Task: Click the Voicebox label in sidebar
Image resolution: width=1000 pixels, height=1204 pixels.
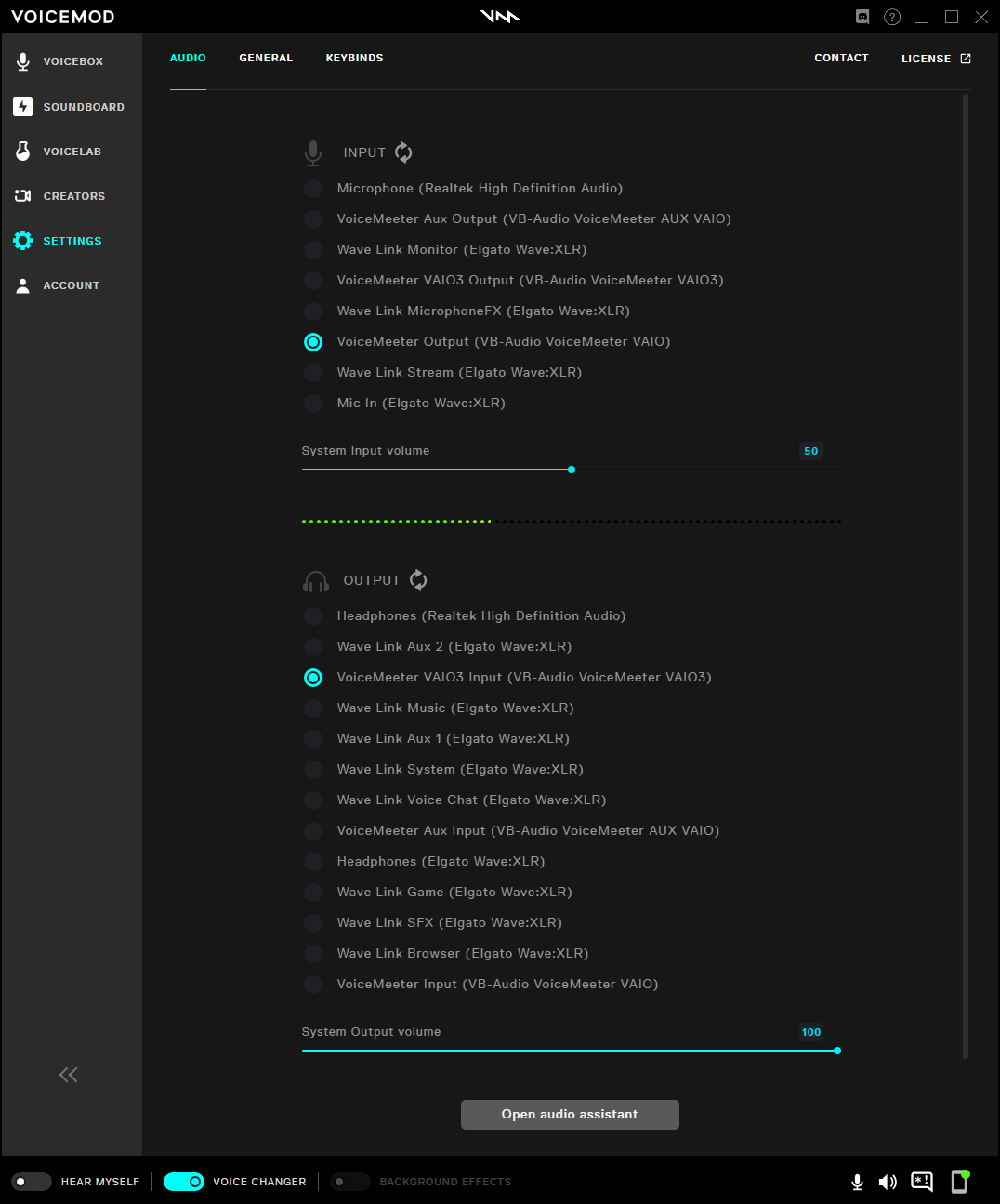Action: (73, 61)
